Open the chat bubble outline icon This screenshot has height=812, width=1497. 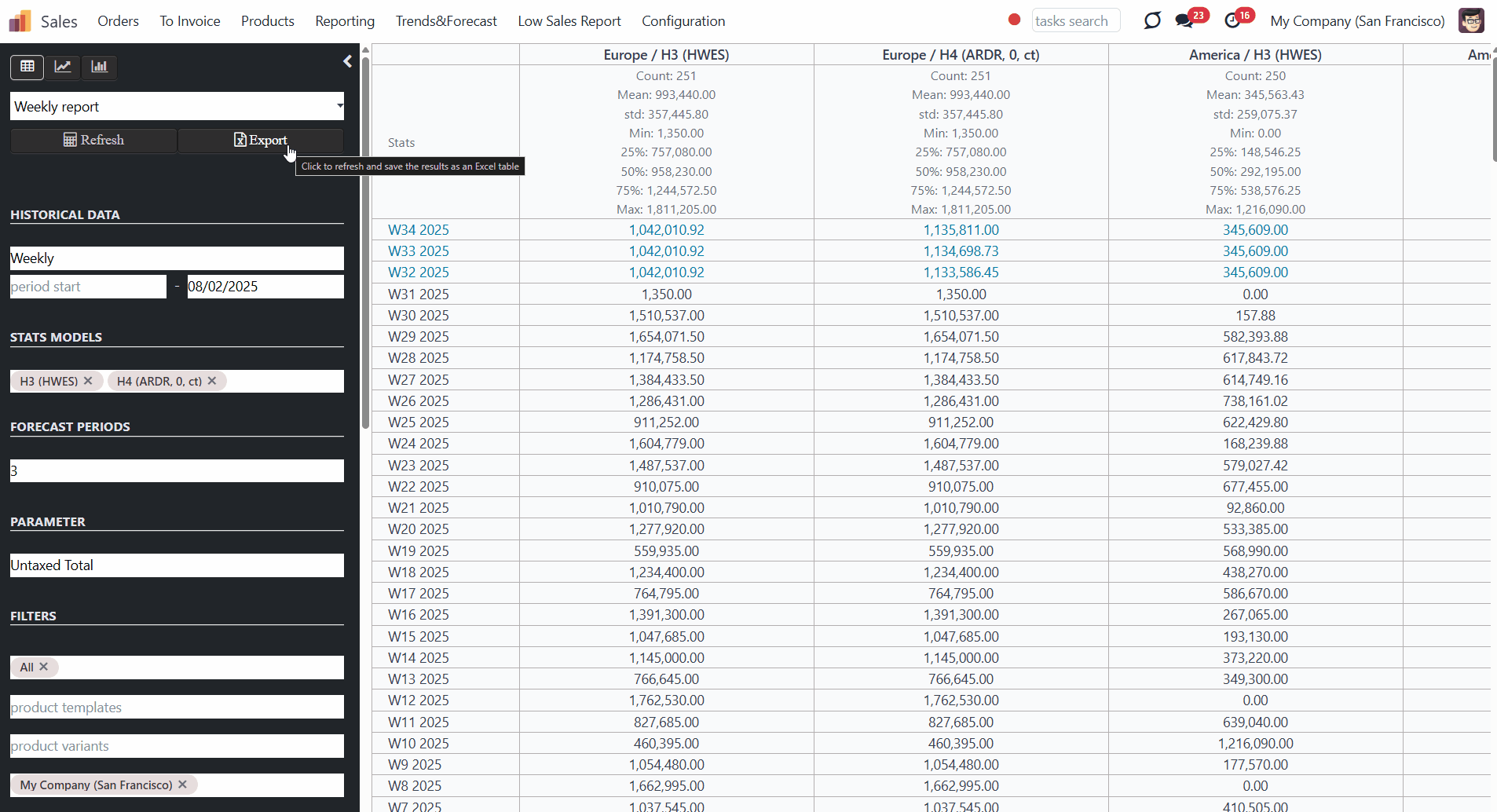[1152, 21]
